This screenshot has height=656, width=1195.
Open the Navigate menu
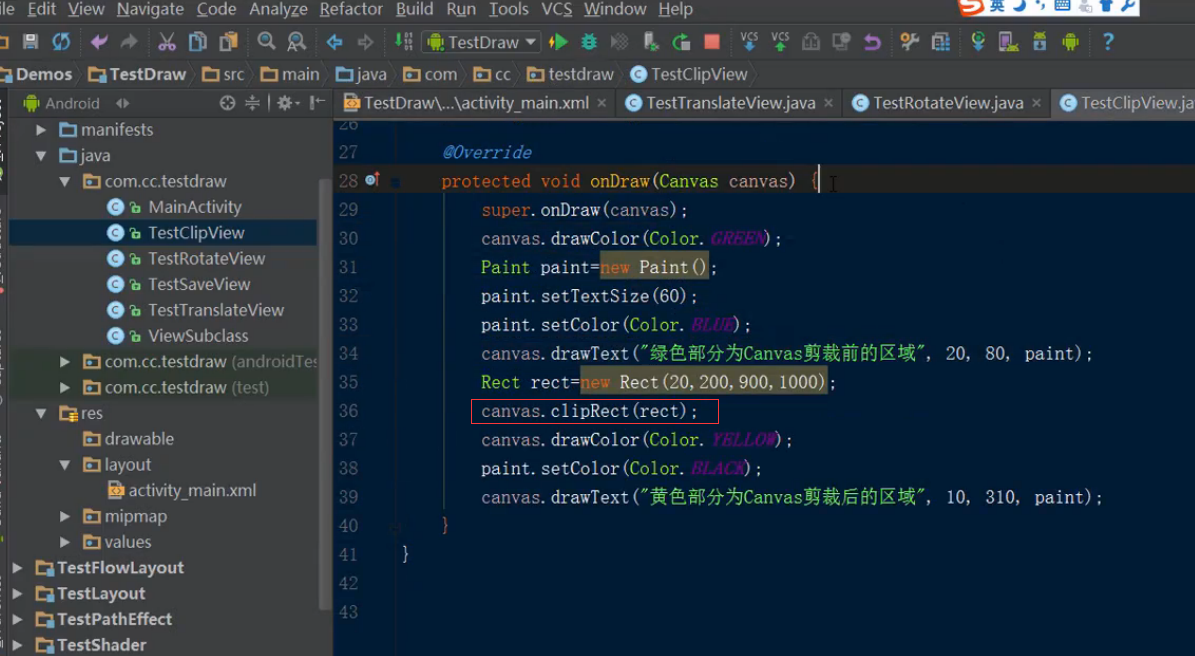point(149,9)
